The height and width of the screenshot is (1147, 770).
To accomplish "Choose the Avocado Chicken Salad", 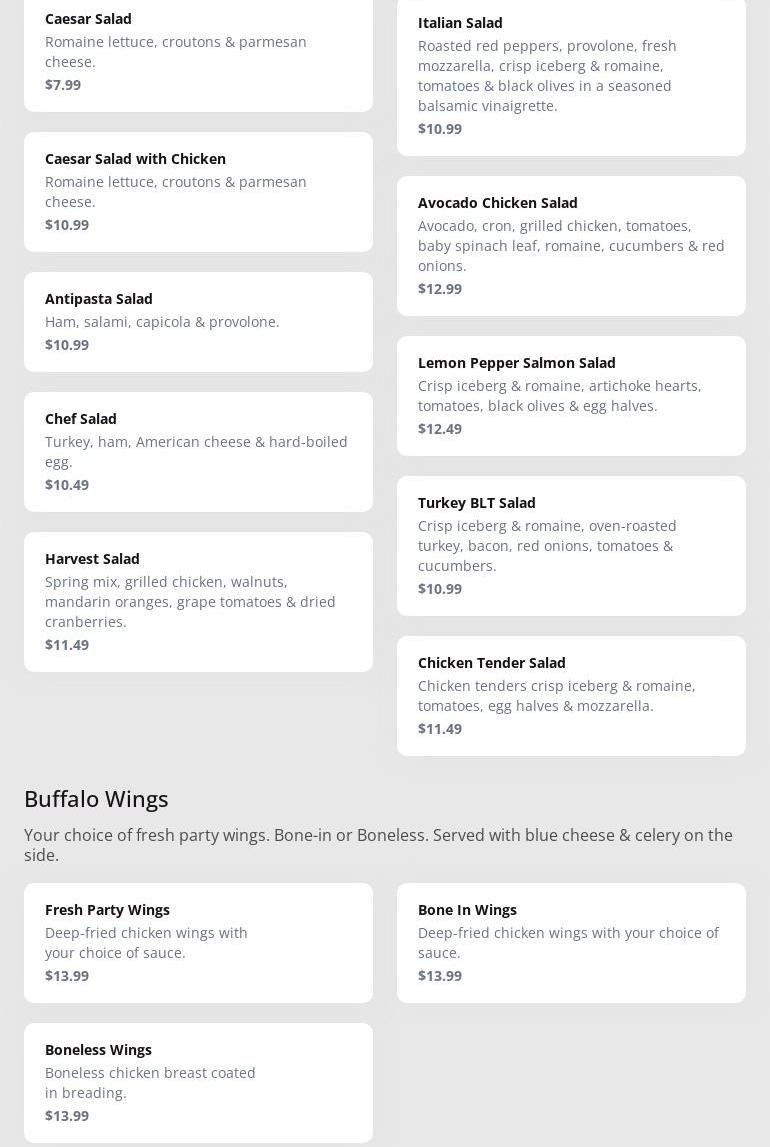I will click(x=571, y=245).
